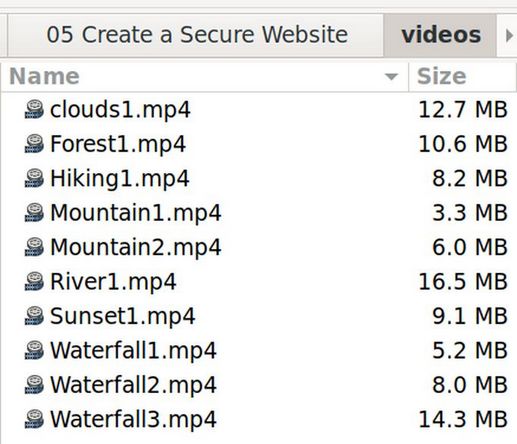Click the Forest1.mp4 video file icon

[34, 144]
